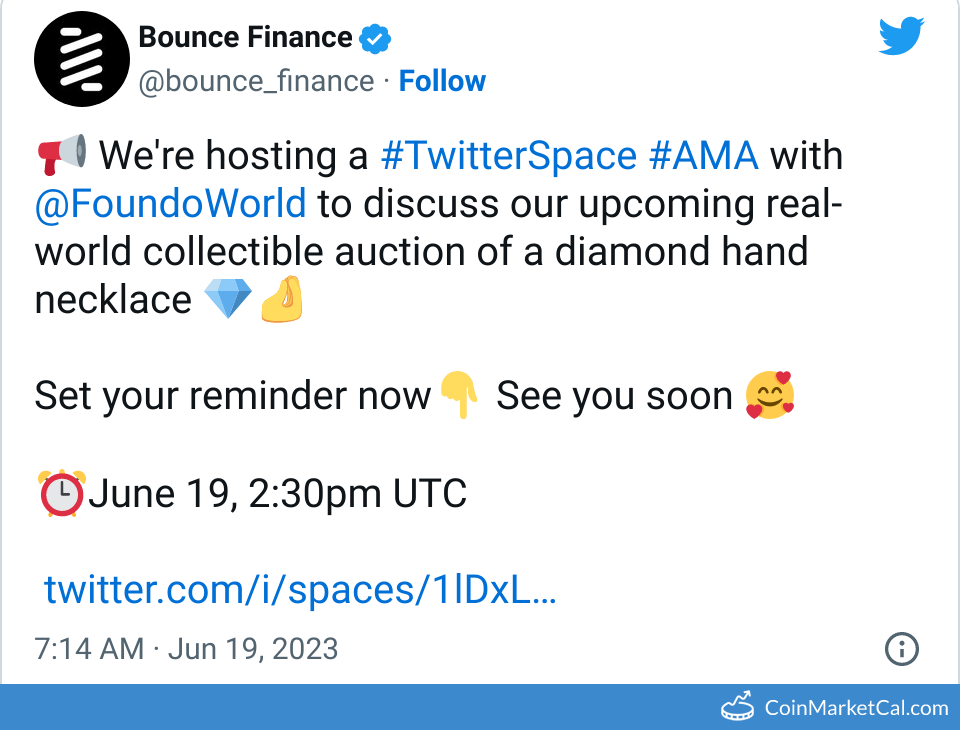The width and height of the screenshot is (960, 730).
Task: Click the smiling face with hearts emoji
Action: 770,396
